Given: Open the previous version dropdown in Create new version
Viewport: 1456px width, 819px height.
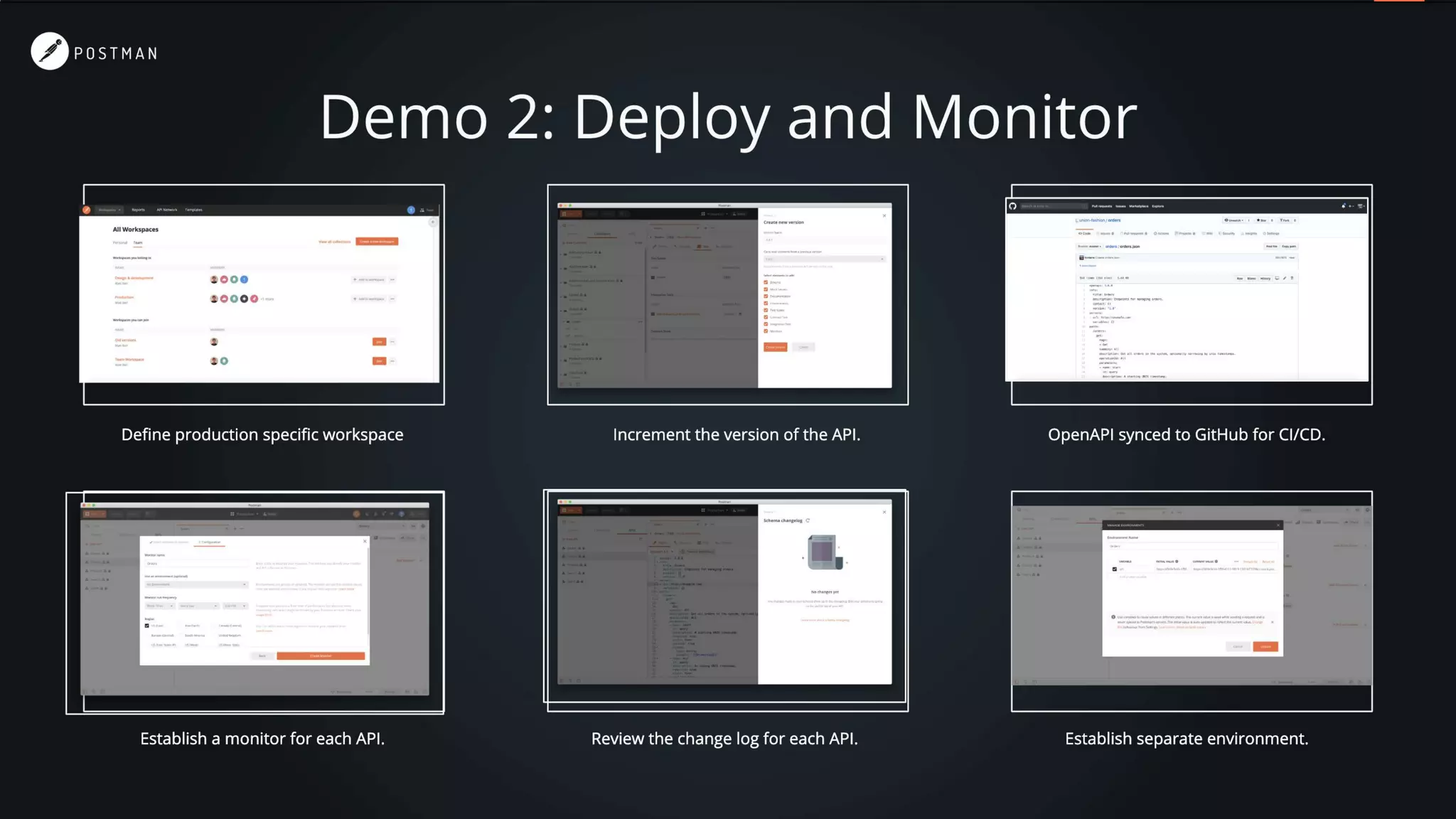Looking at the screenshot, I should click(825, 259).
